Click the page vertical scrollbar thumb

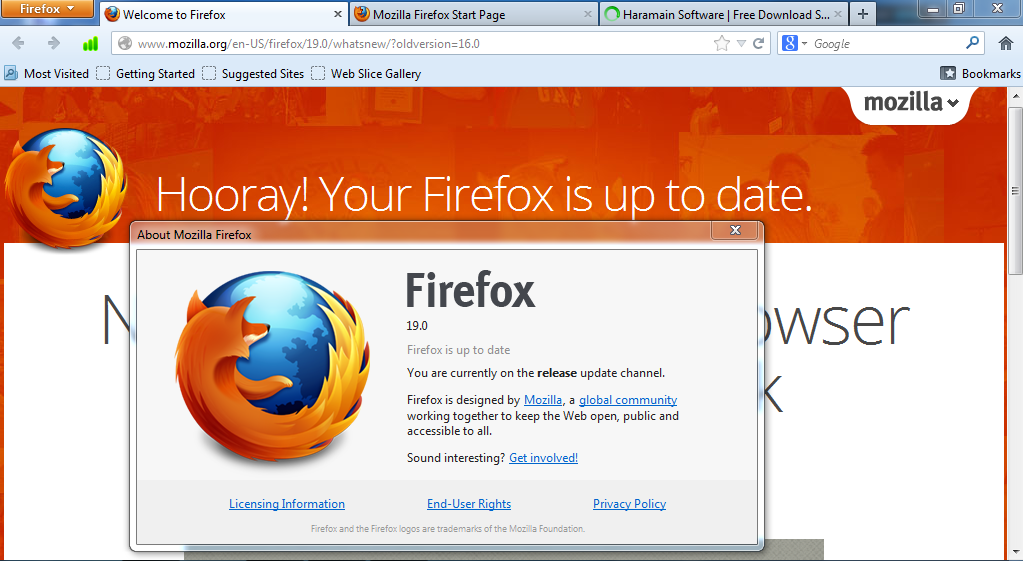click(1015, 190)
